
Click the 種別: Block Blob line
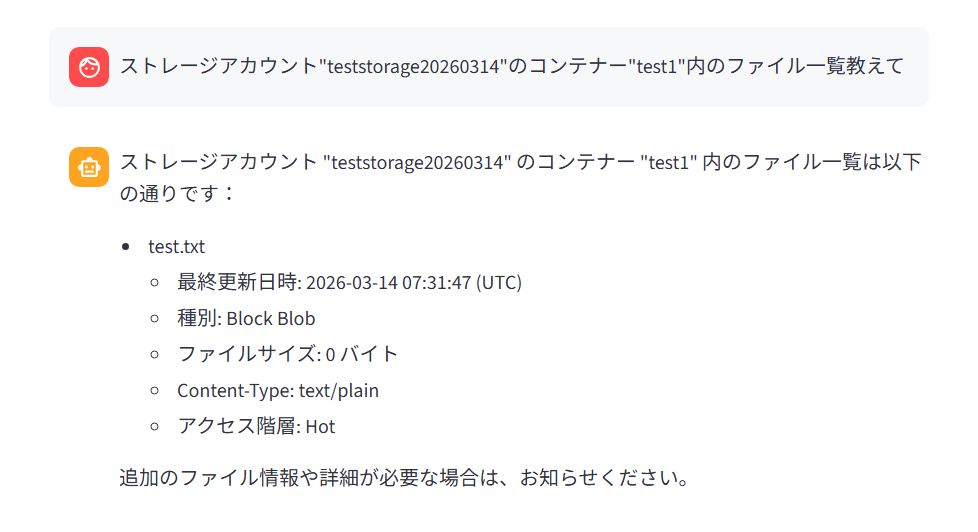(x=246, y=318)
